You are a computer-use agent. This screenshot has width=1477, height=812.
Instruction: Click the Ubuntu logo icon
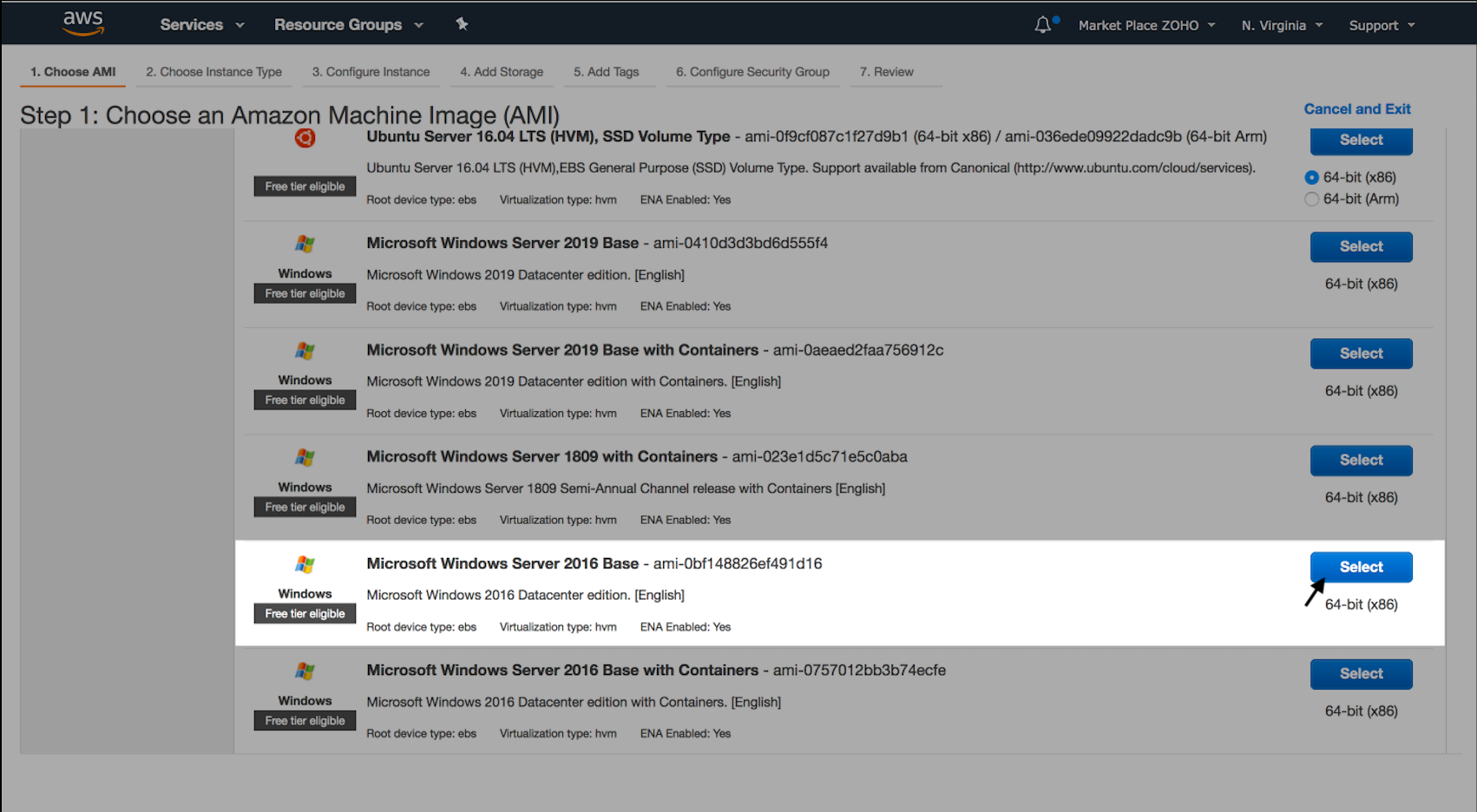pos(305,137)
